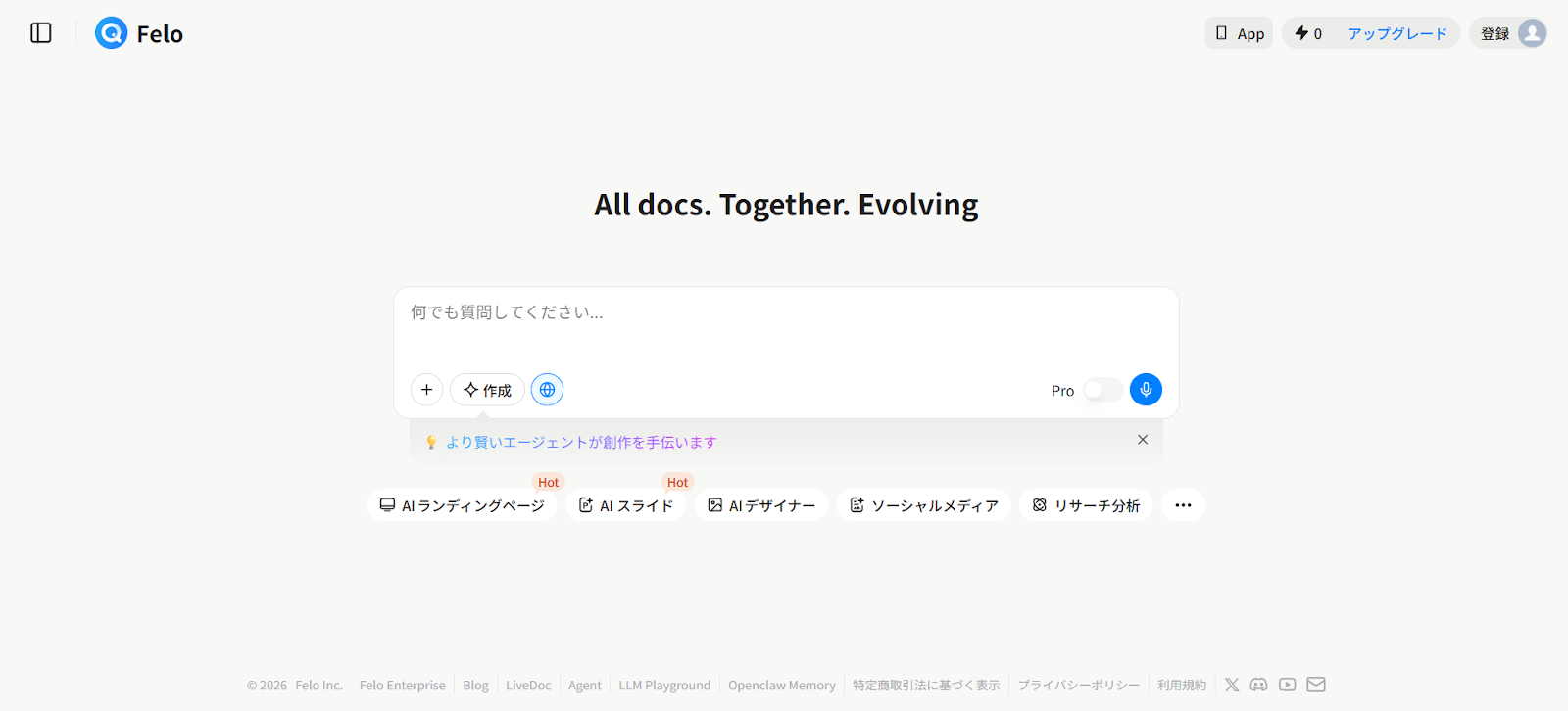This screenshot has height=711, width=1568.
Task: Select AI ランディングページ option
Action: (x=462, y=505)
